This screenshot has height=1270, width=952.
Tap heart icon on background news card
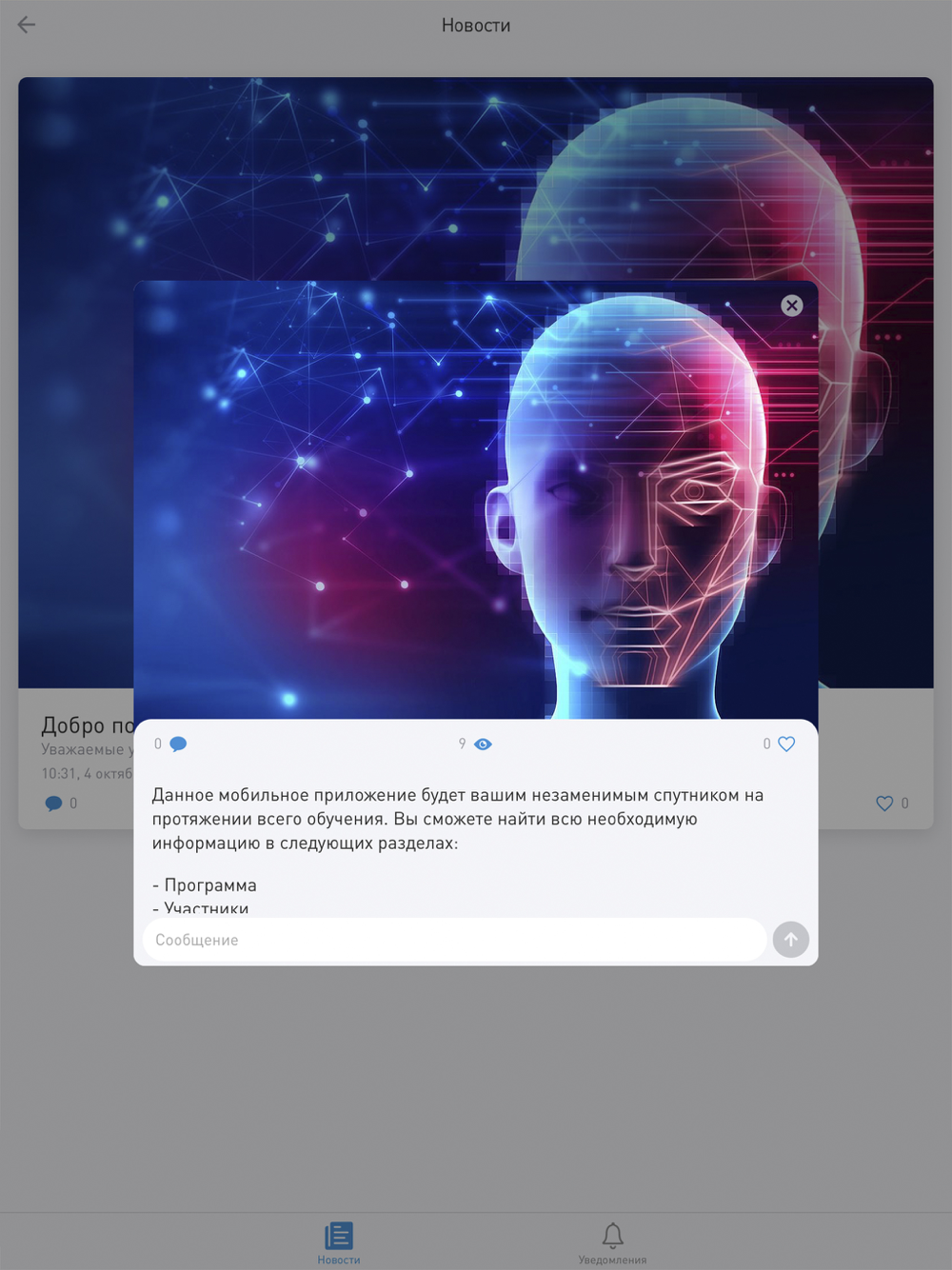point(884,804)
